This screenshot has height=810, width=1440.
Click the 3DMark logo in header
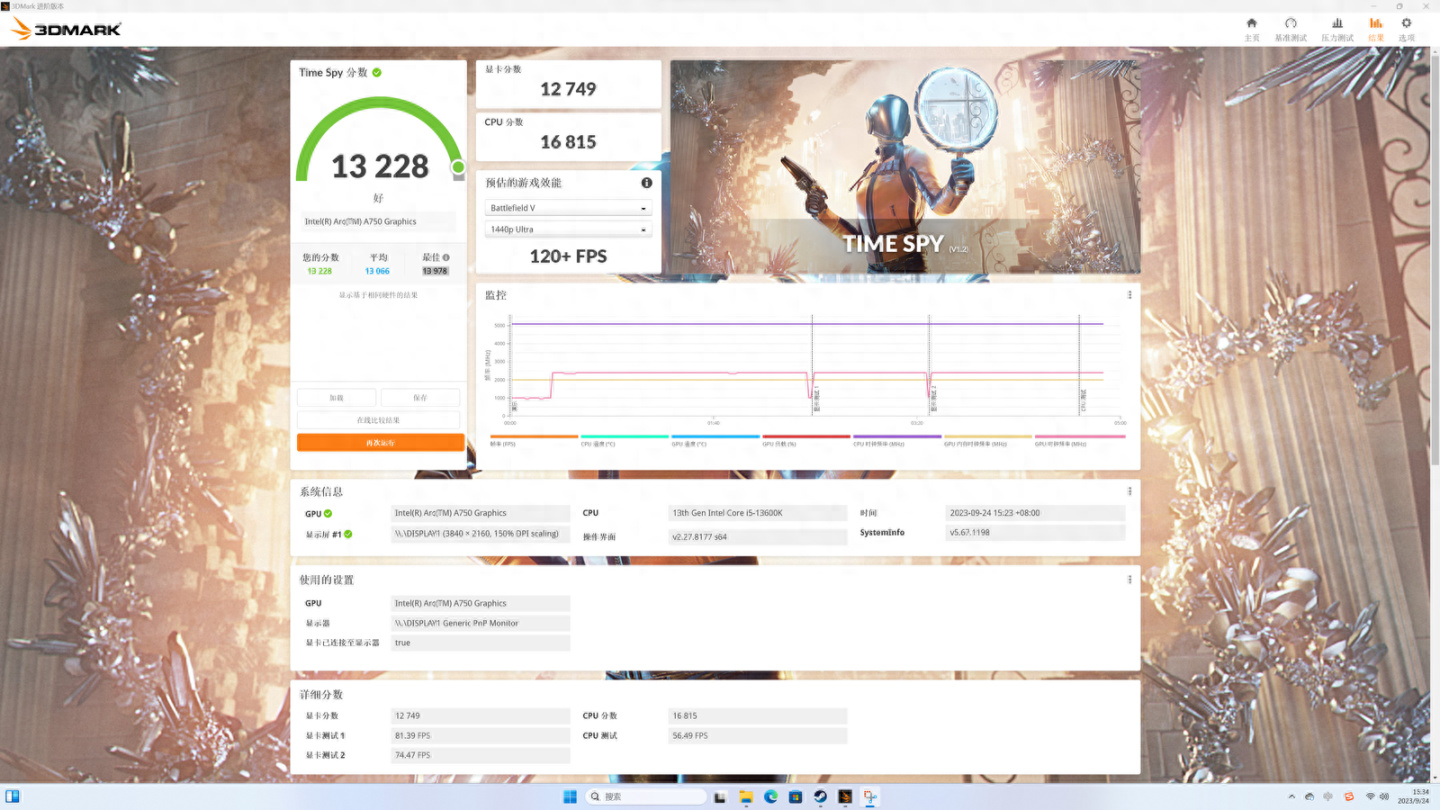66,28
